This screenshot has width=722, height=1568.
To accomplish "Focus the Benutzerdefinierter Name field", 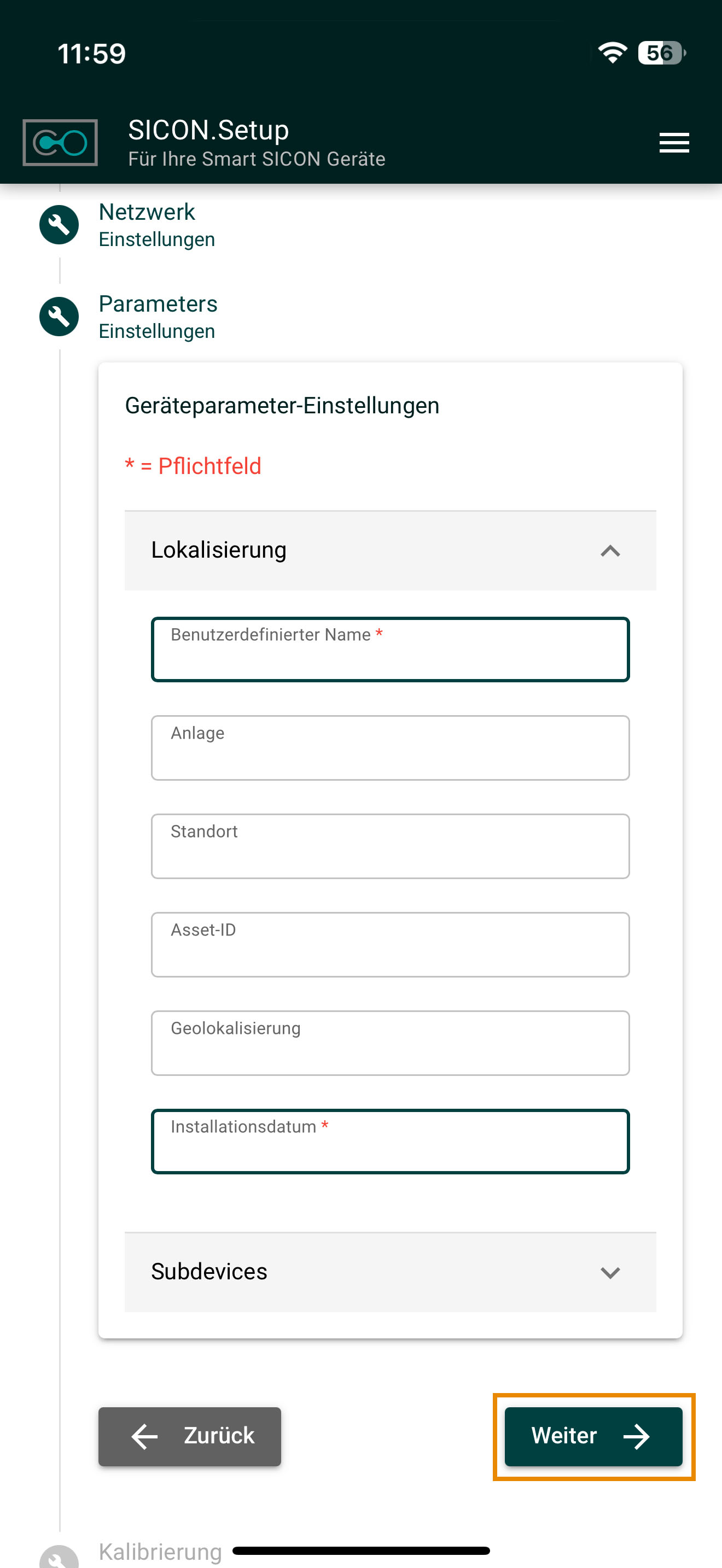I will point(390,650).
